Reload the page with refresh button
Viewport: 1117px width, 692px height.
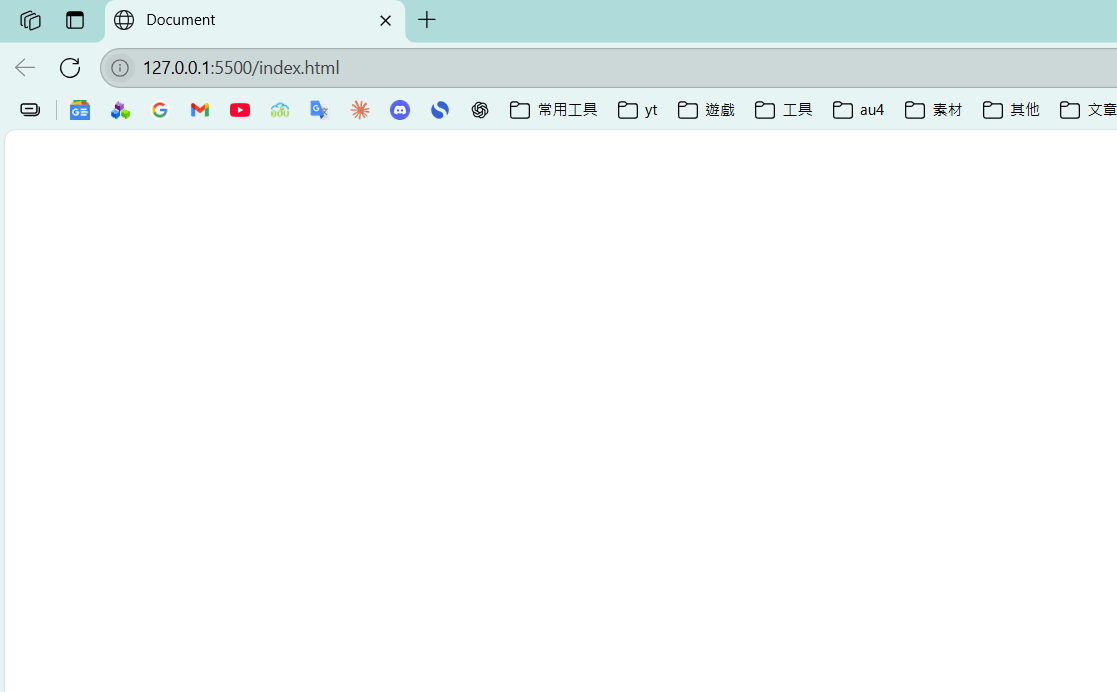click(70, 68)
